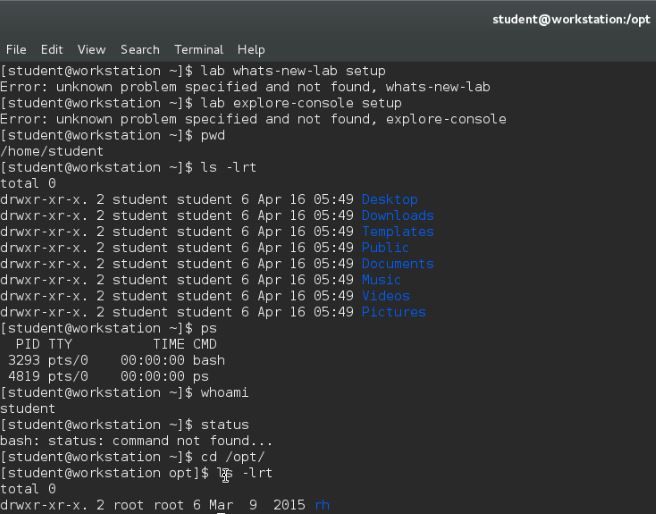Click the blue rh directory entry
The image size is (656, 514).
(322, 505)
